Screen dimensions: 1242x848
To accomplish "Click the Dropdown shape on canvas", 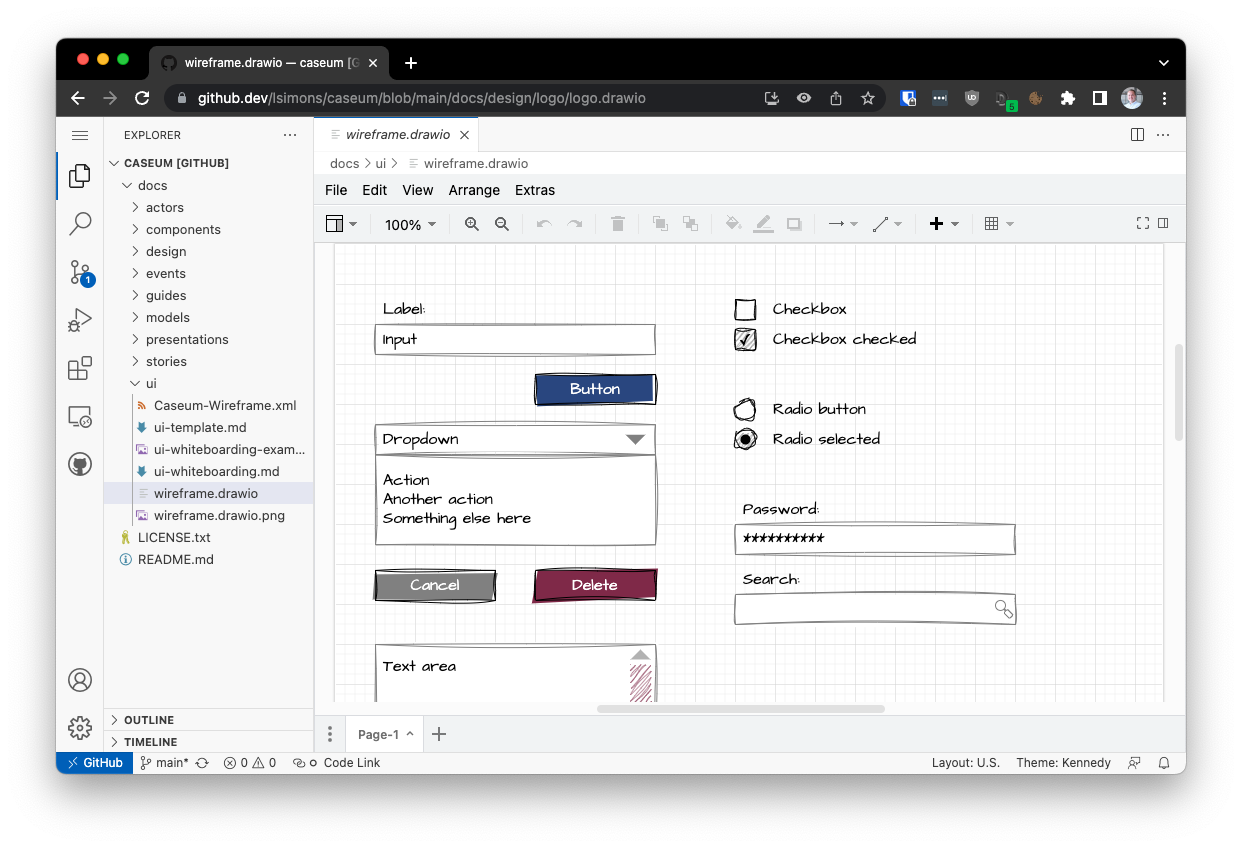I will 515,440.
